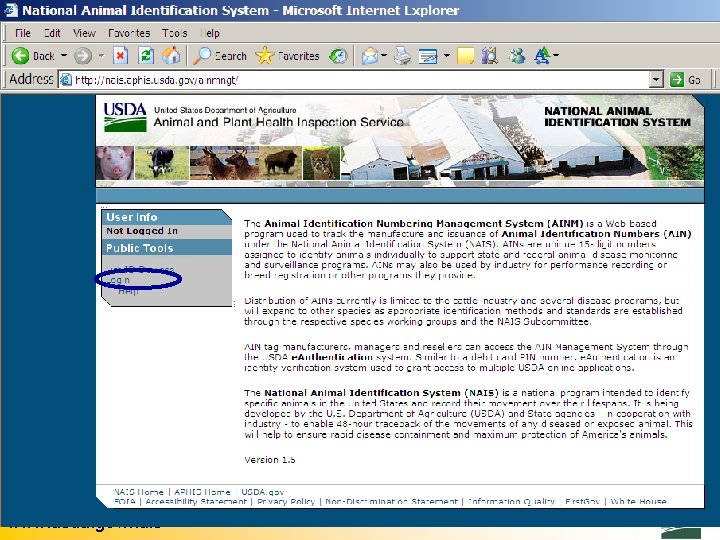The height and width of the screenshot is (540, 720).
Task: Open the Forward history dropdown arrow
Action: (101, 56)
